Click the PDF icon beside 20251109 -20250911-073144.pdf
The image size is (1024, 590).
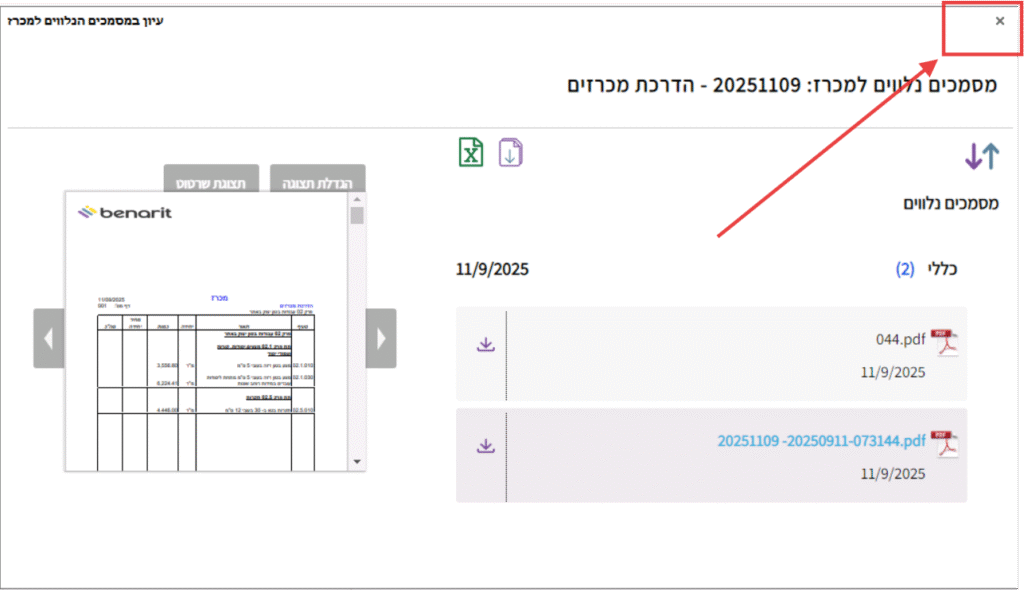click(943, 444)
